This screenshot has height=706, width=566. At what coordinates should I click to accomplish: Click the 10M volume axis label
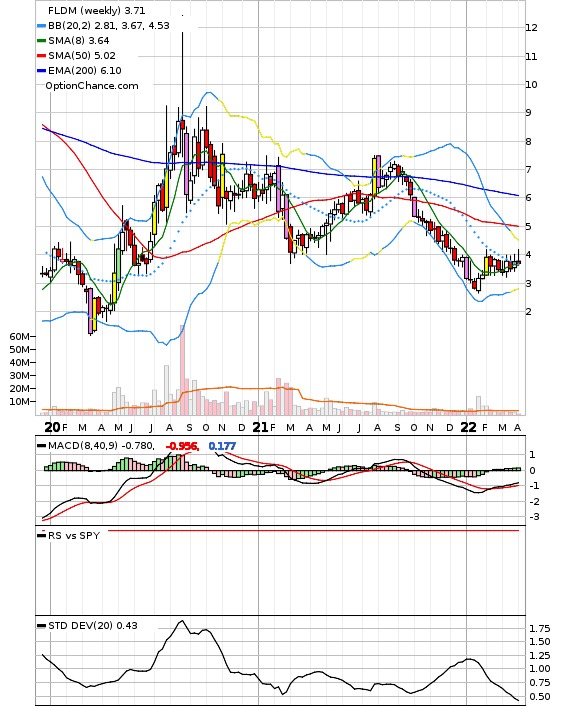(19, 401)
